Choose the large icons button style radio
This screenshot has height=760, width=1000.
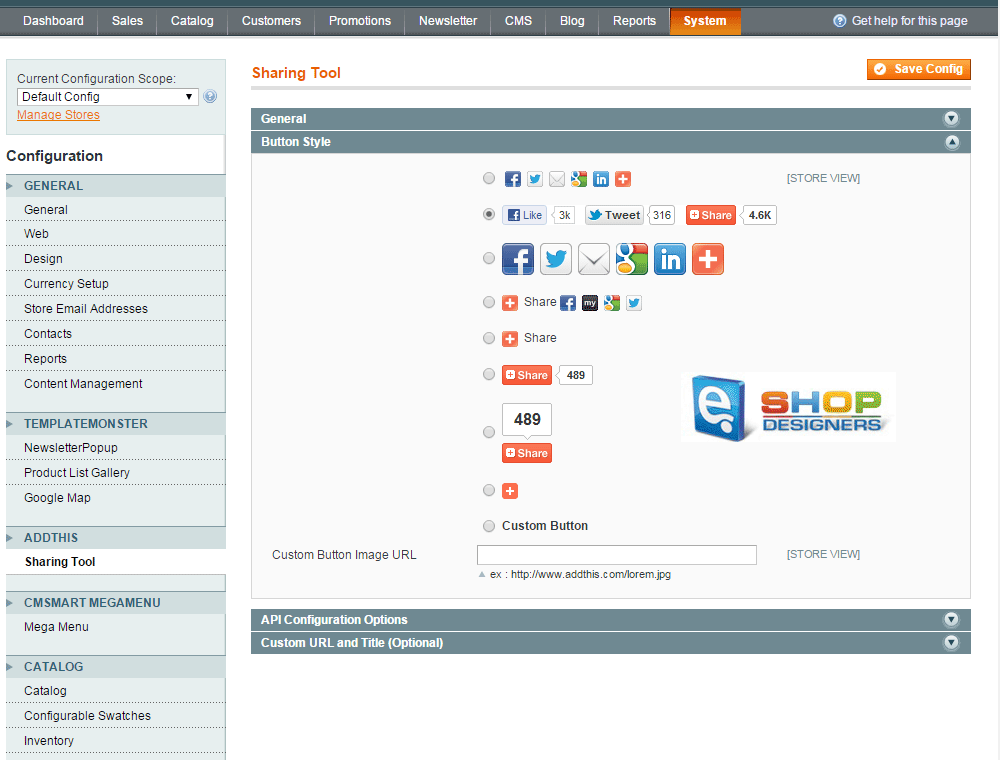coord(488,258)
